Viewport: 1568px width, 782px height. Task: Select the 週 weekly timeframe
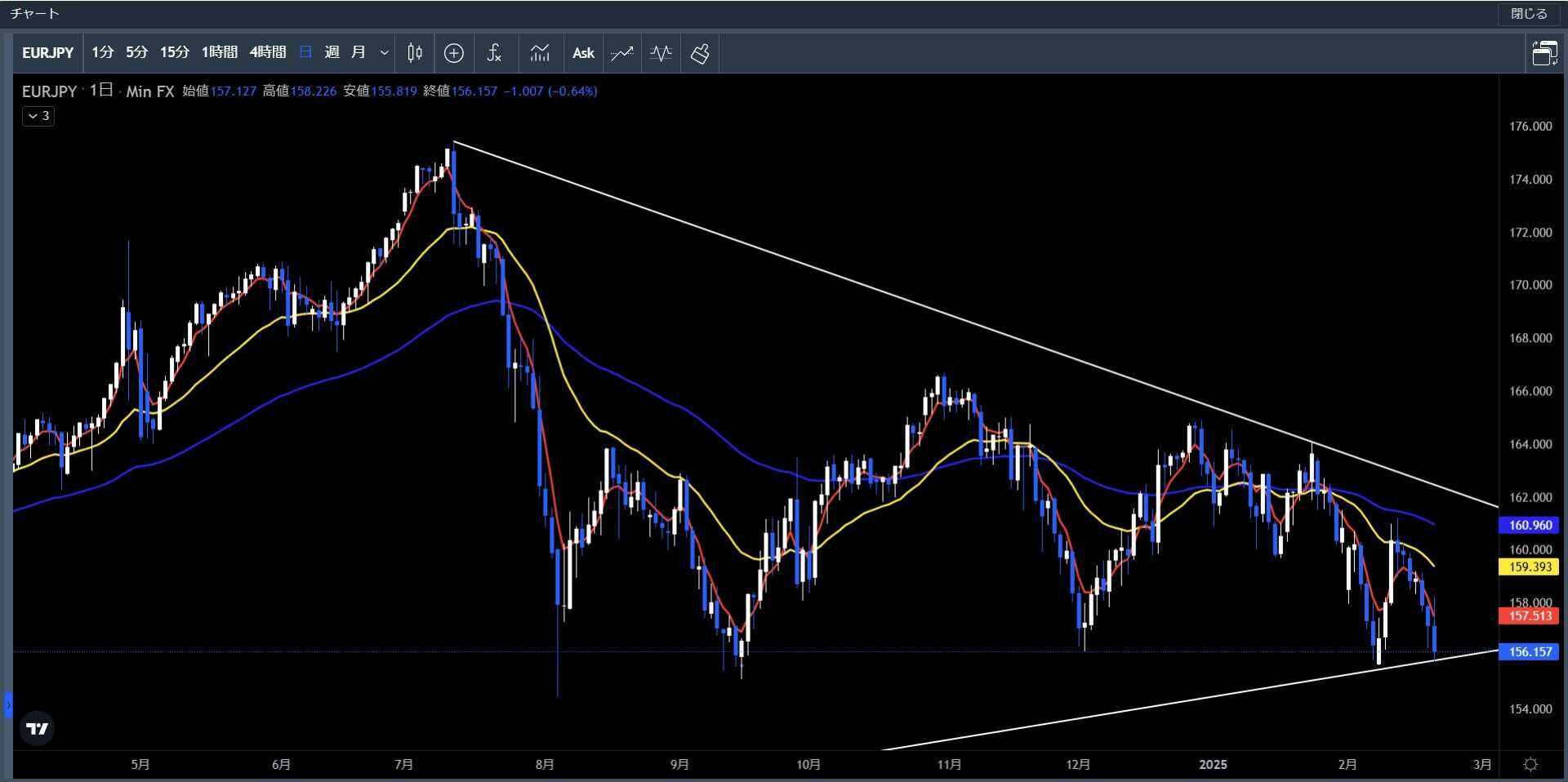click(332, 53)
